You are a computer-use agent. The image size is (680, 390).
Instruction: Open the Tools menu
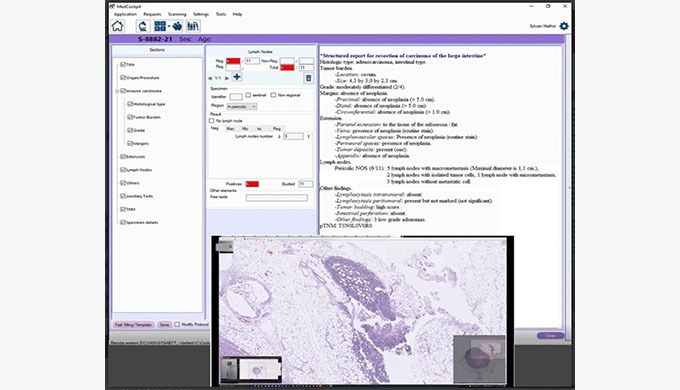221,14
